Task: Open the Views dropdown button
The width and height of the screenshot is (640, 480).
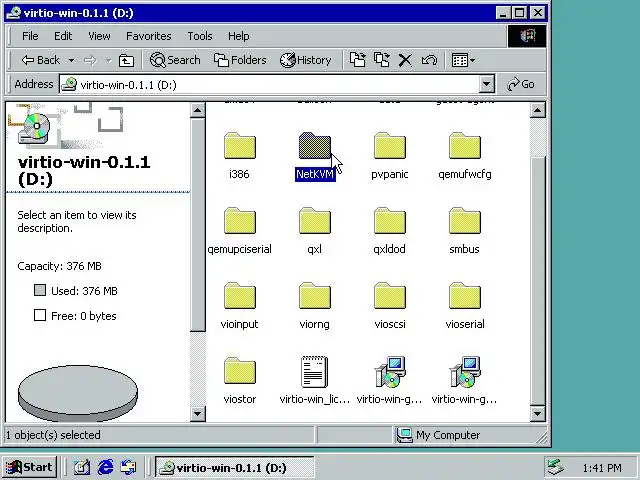Action: pos(463,60)
